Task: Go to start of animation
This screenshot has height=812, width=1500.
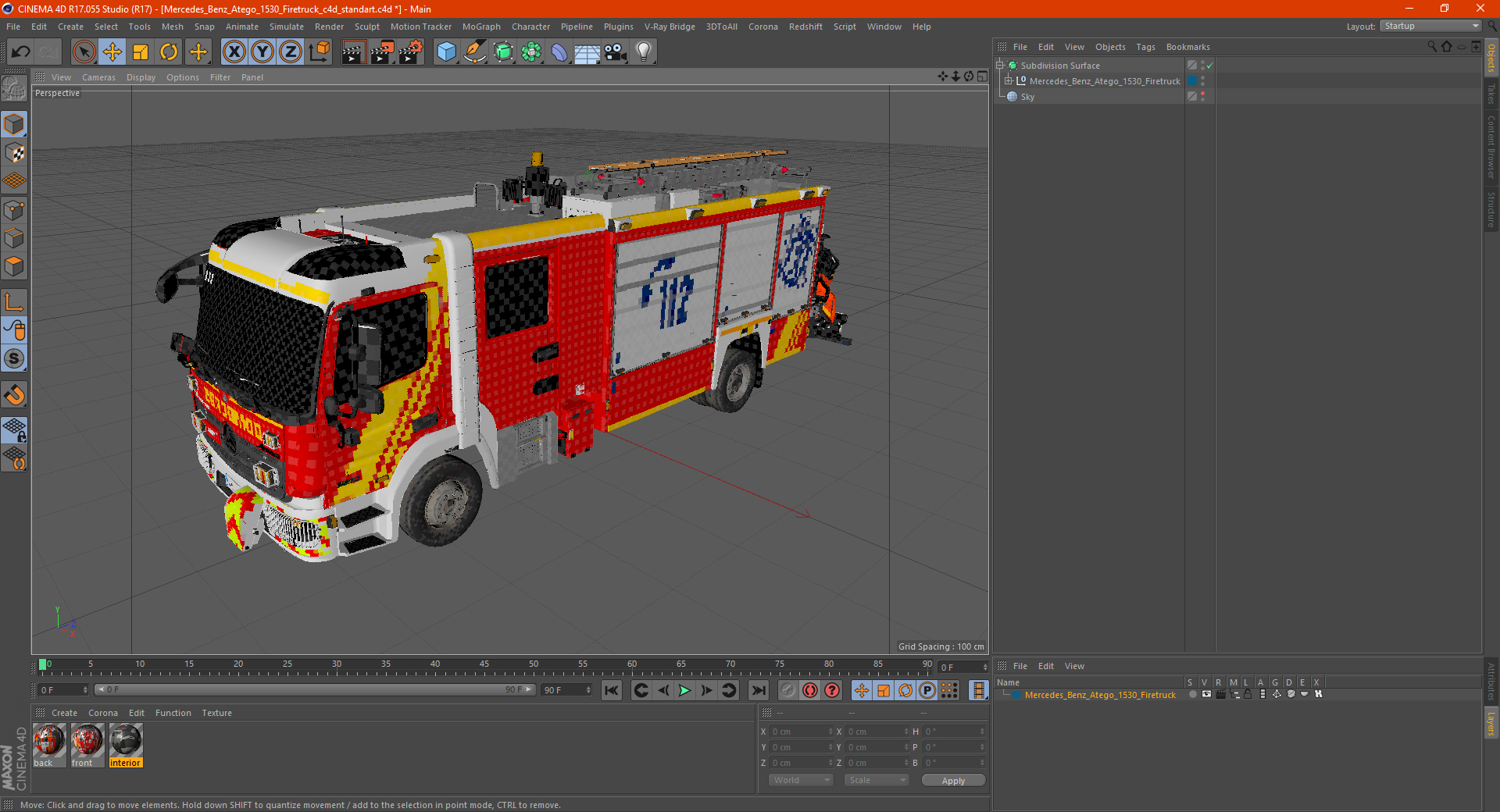Action: tap(612, 690)
